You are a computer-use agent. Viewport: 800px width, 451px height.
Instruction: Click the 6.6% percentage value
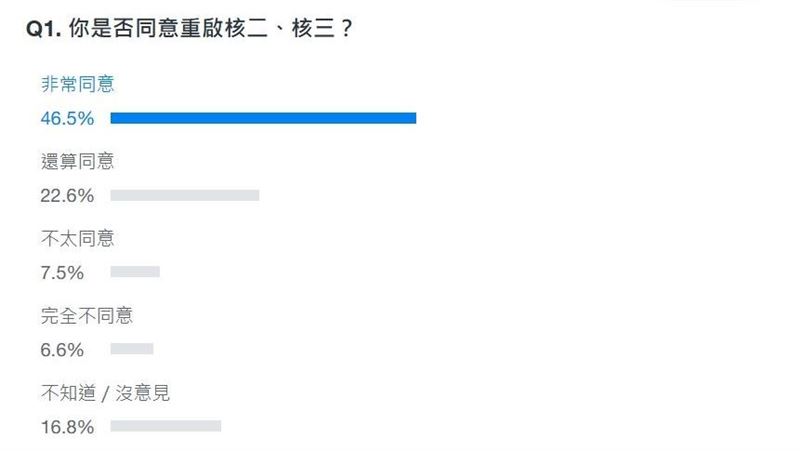click(x=62, y=350)
